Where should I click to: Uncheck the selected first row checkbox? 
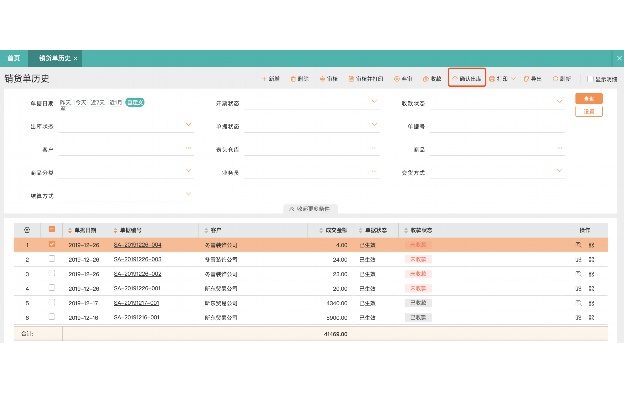pos(52,244)
